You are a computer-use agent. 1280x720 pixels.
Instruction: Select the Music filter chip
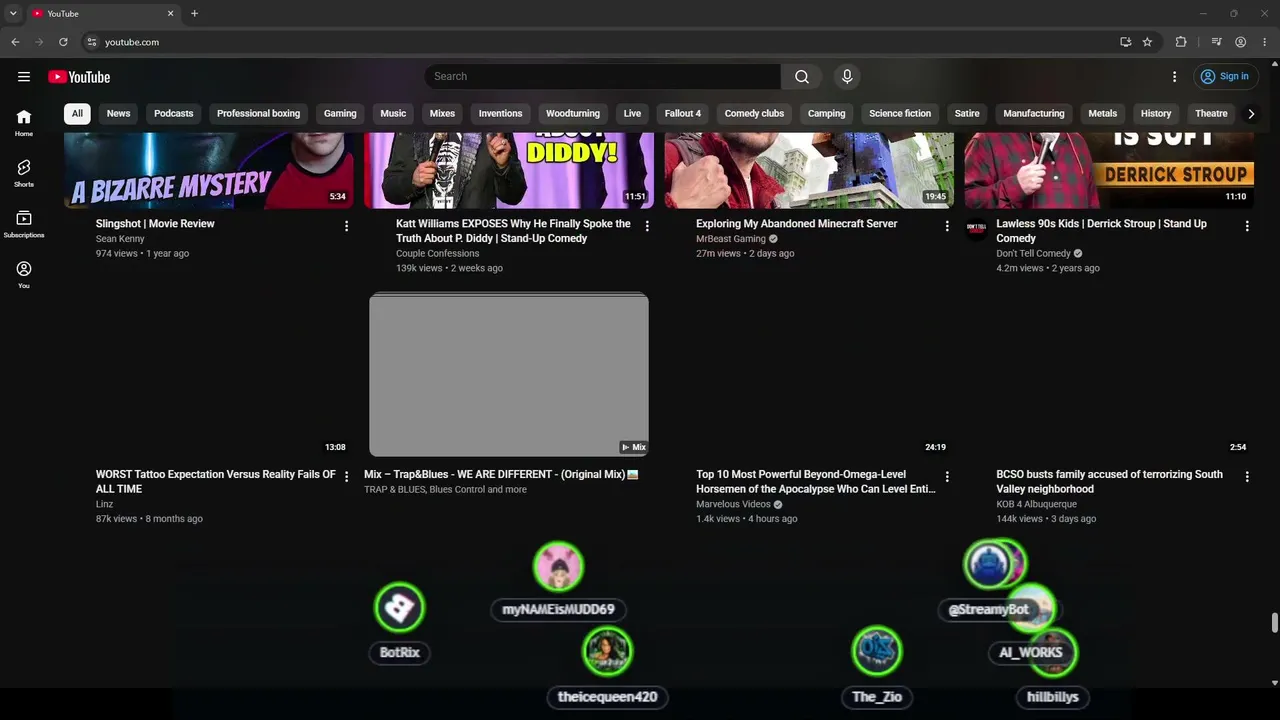[393, 114]
